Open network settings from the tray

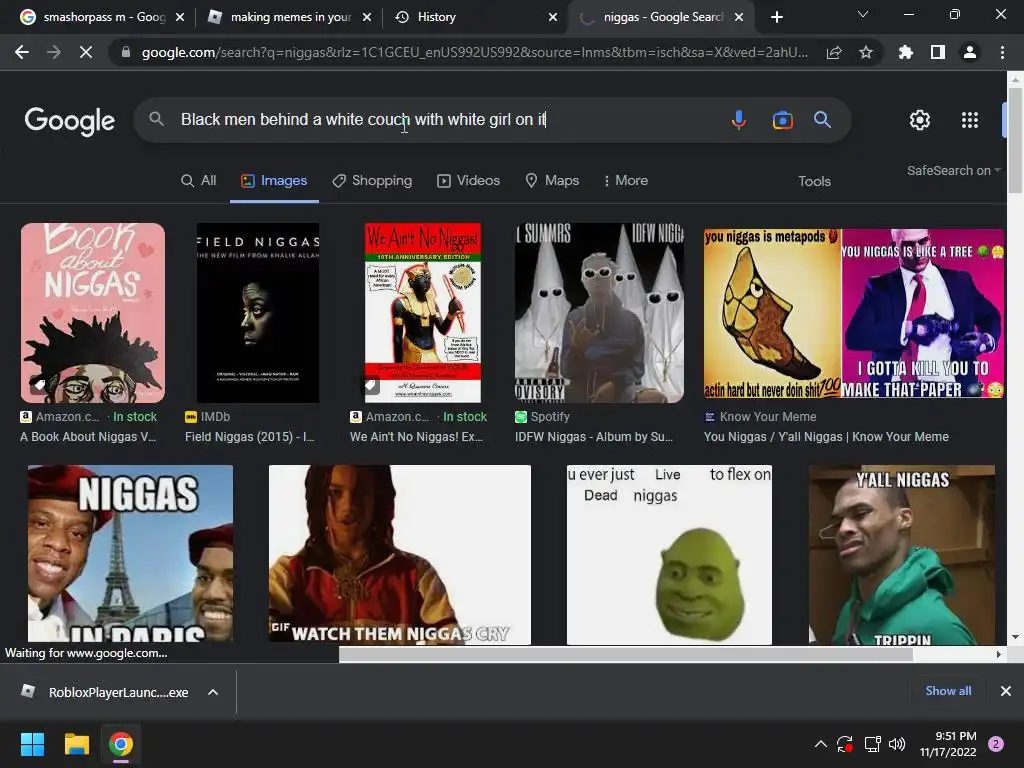(872, 744)
